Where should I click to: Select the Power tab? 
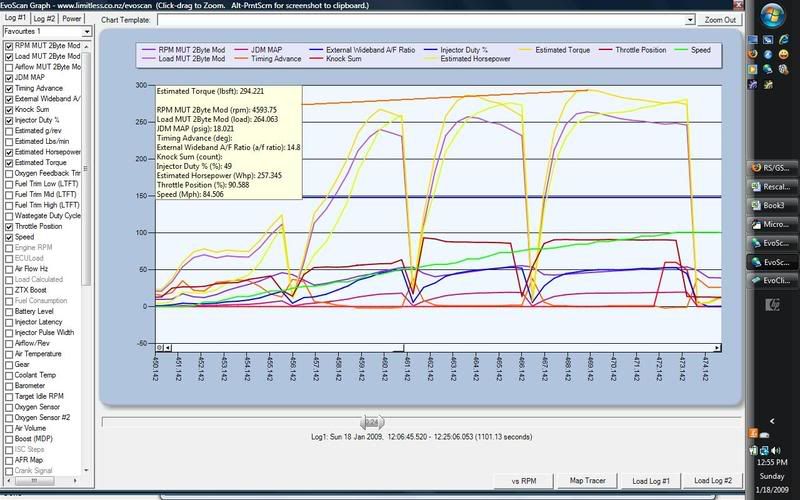72,18
